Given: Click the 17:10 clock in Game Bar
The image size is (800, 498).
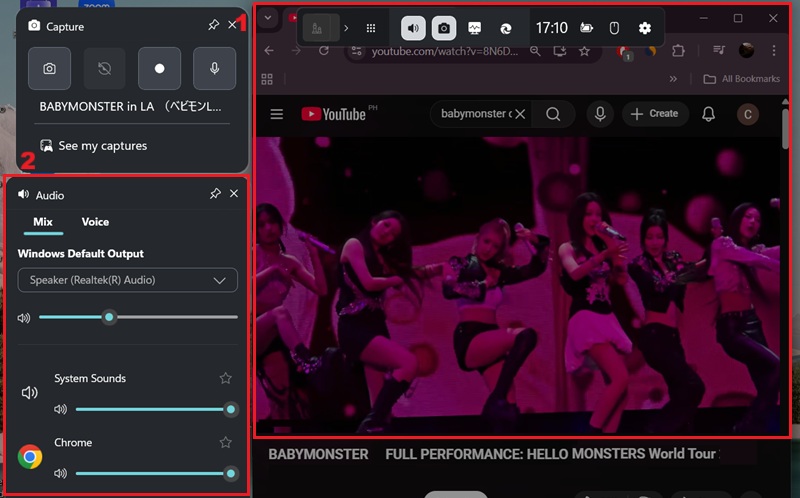Looking at the screenshot, I should pyautogui.click(x=552, y=28).
